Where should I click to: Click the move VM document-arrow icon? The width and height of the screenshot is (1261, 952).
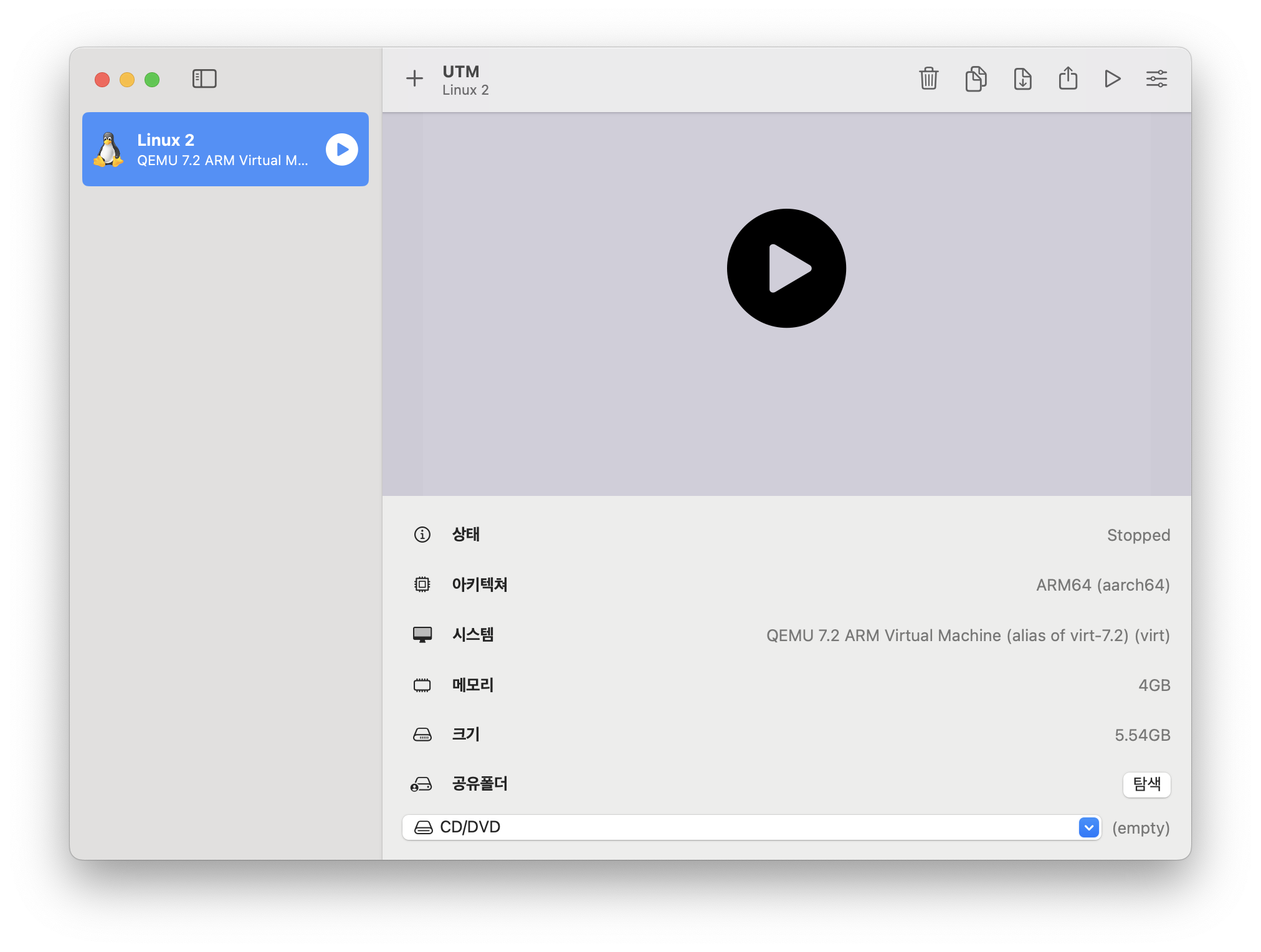[1022, 79]
